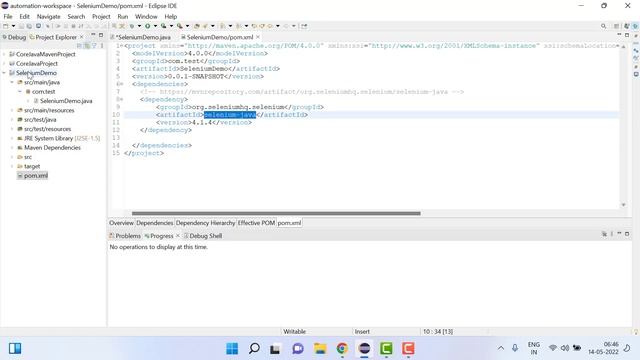Collapse the SeleniumDemo project node

(4, 73)
